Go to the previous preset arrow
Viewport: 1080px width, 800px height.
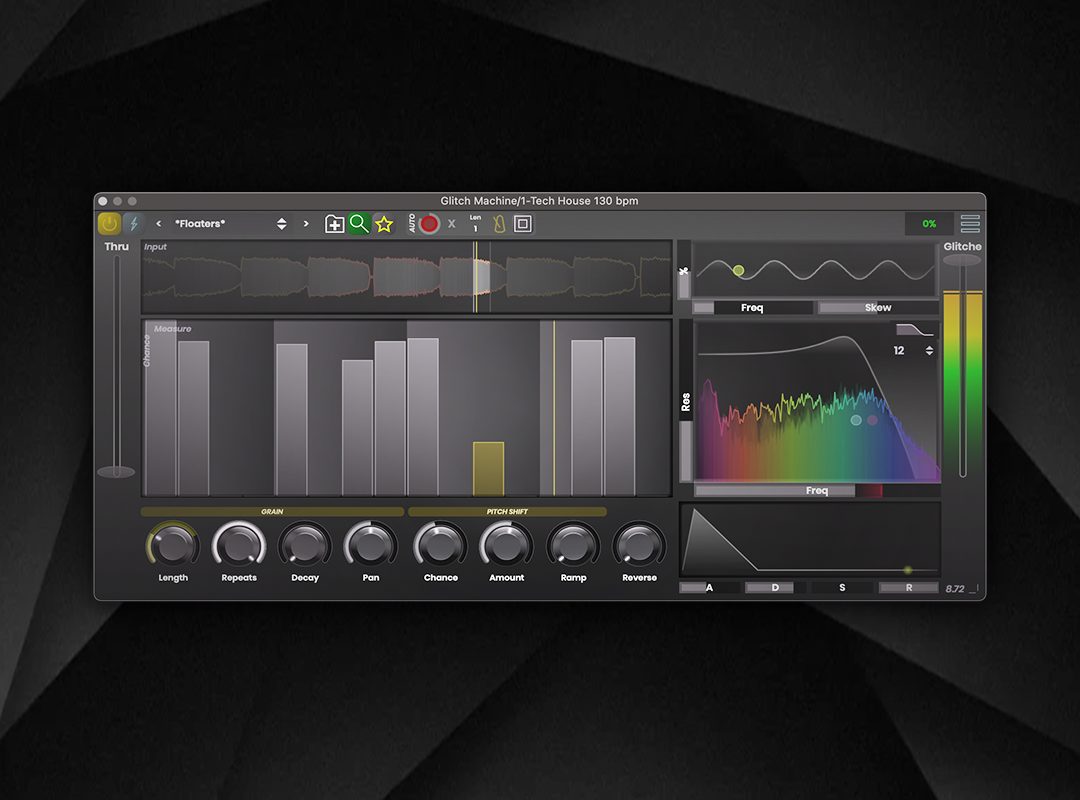pos(158,223)
